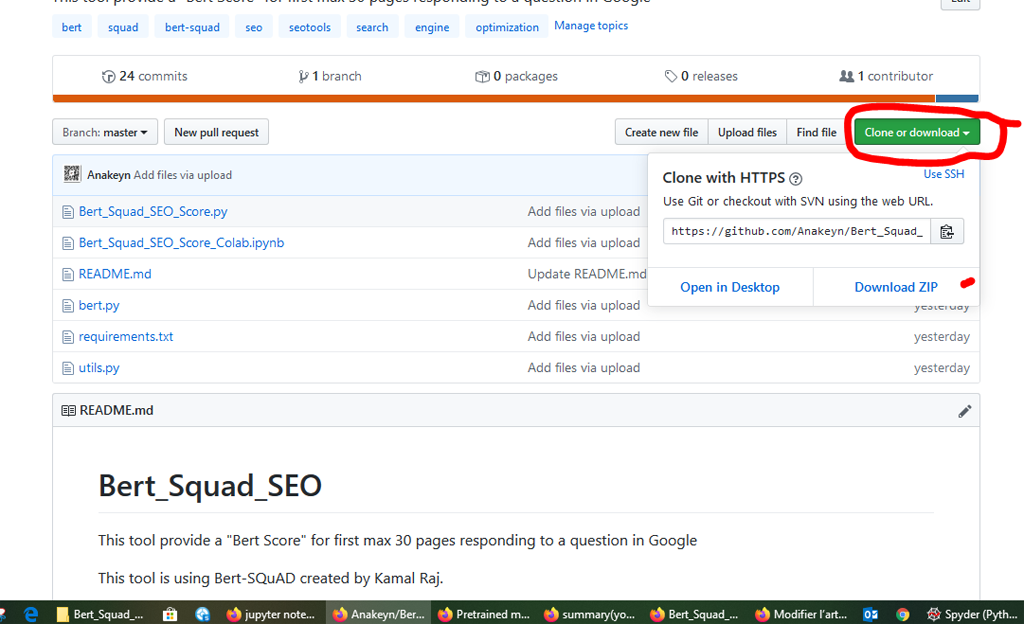
Task: Open Outlook from the taskbar
Action: click(x=870, y=614)
